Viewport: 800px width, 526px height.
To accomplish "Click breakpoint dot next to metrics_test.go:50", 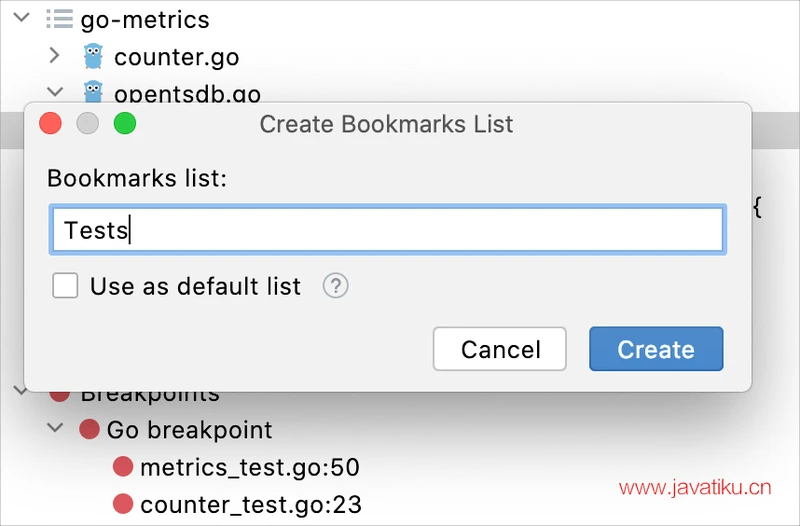I will [123, 467].
